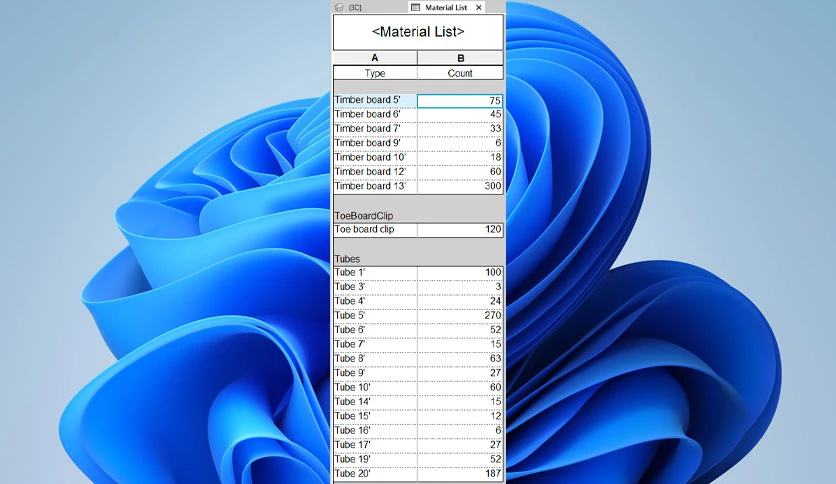Select the Tube 1' cell
This screenshot has height=484, width=836.
click(x=375, y=272)
